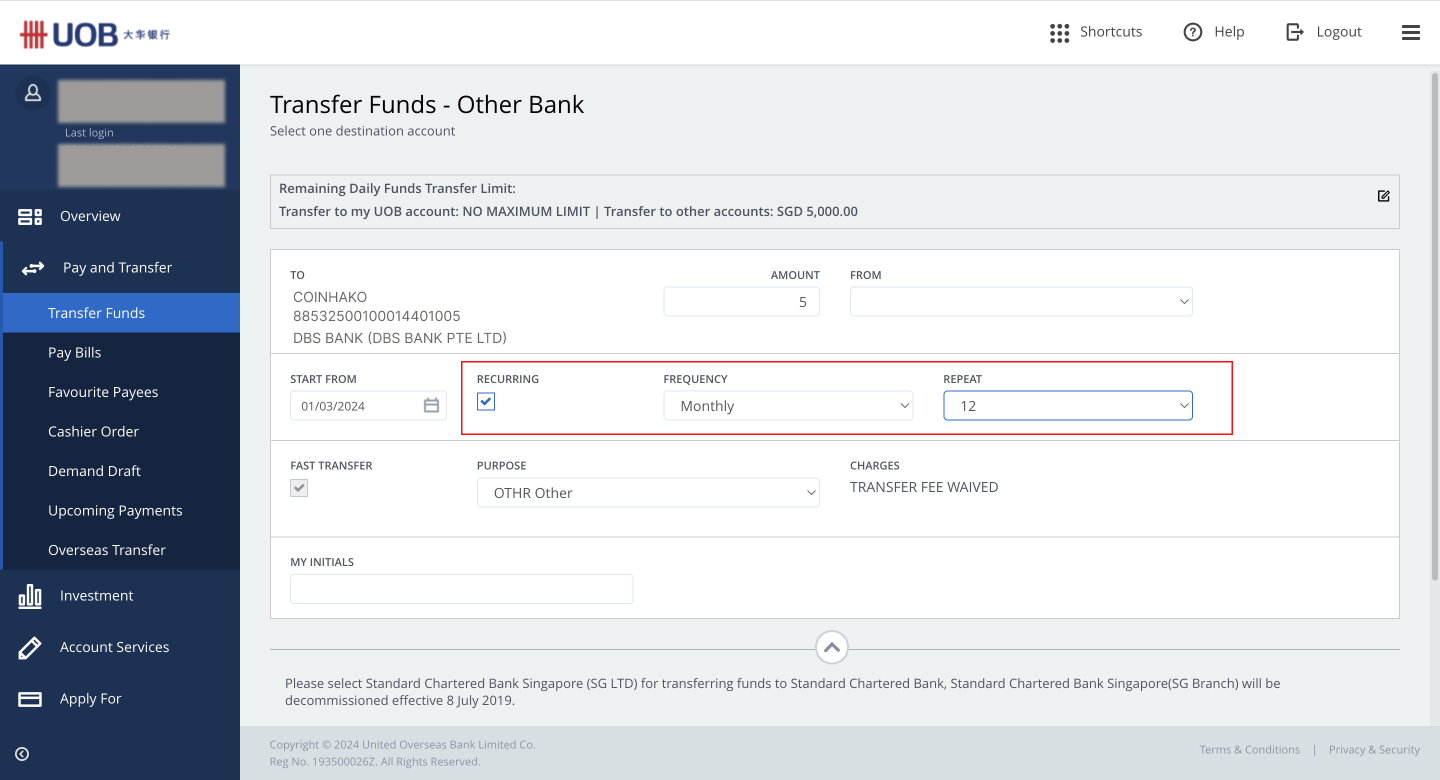
Task: Collapse section with the round up-chevron
Action: (832, 648)
